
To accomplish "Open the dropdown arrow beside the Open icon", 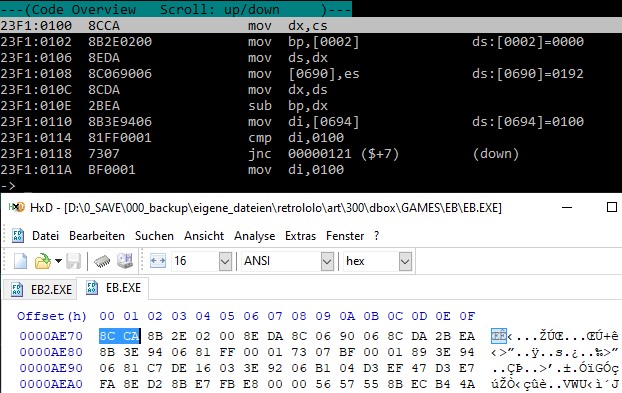I will (x=58, y=261).
